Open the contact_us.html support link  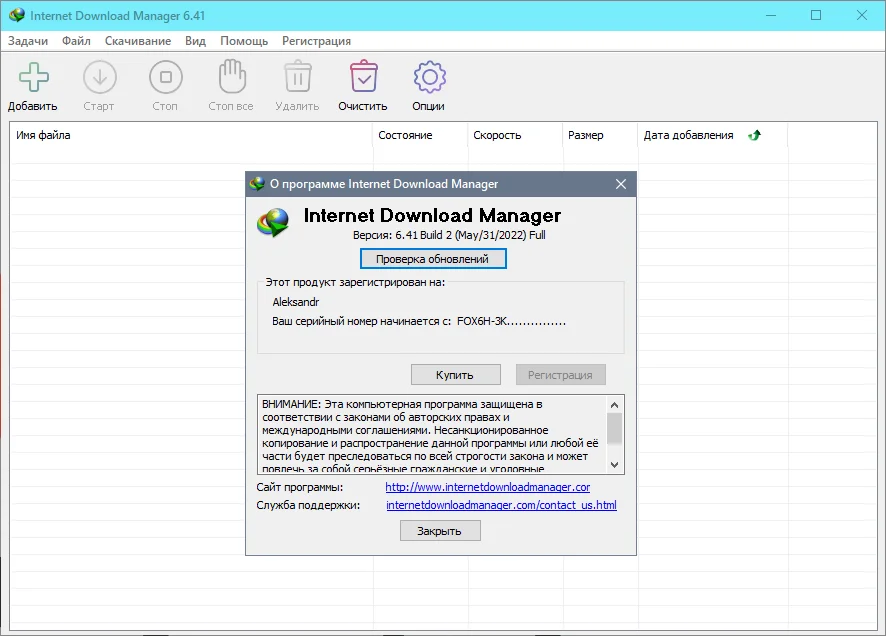(501, 505)
